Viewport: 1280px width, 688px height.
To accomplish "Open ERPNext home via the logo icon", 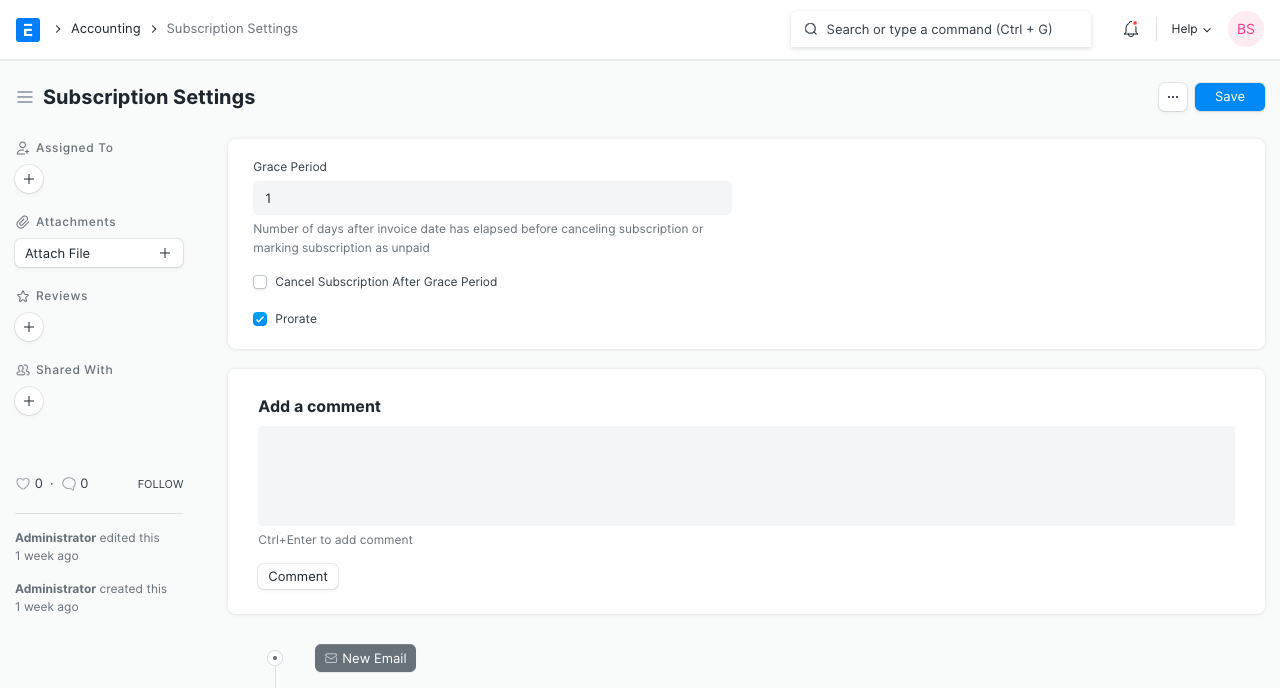I will coord(27,29).
